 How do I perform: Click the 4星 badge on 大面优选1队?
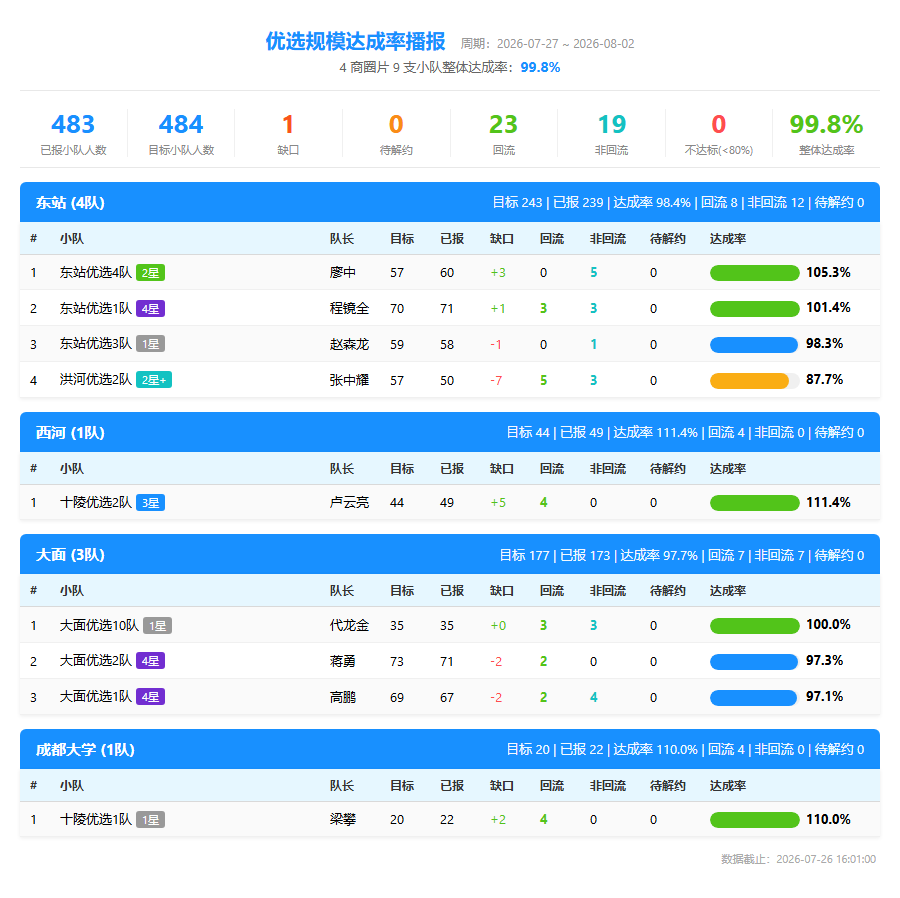coord(150,697)
